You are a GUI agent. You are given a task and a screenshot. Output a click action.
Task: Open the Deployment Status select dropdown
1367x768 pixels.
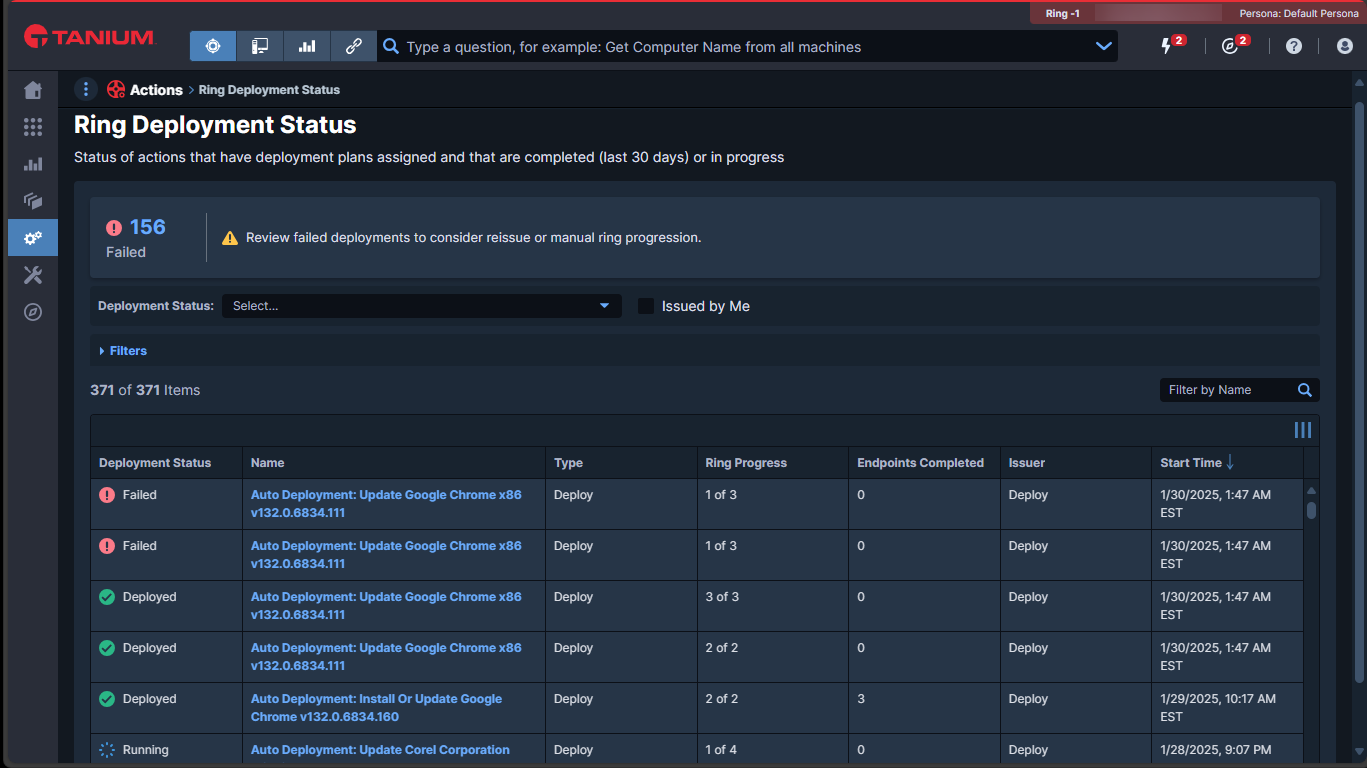coord(421,306)
